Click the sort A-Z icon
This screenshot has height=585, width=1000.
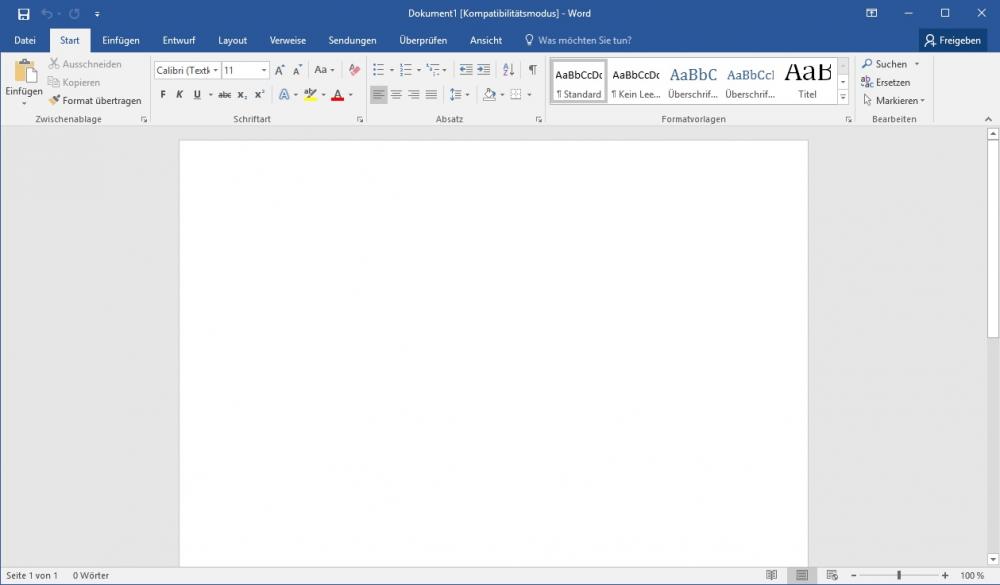click(508, 70)
